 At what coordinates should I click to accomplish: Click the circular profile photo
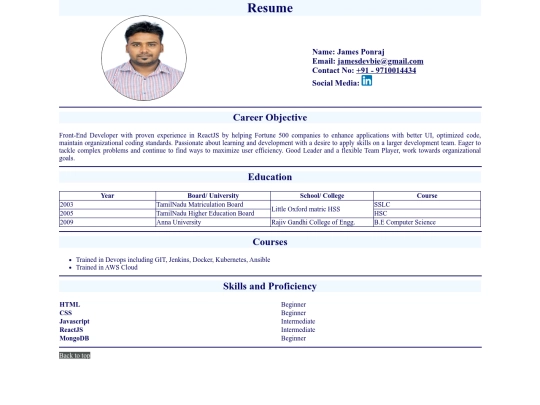(x=144, y=58)
